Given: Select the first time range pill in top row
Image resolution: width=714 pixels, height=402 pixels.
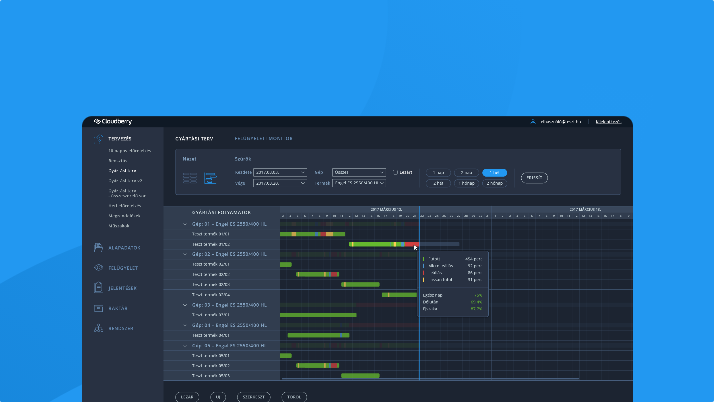Looking at the screenshot, I should point(438,172).
